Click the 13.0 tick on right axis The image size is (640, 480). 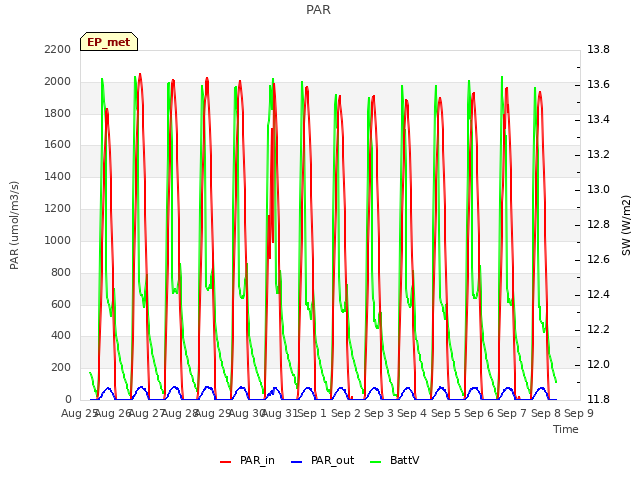pos(598,189)
